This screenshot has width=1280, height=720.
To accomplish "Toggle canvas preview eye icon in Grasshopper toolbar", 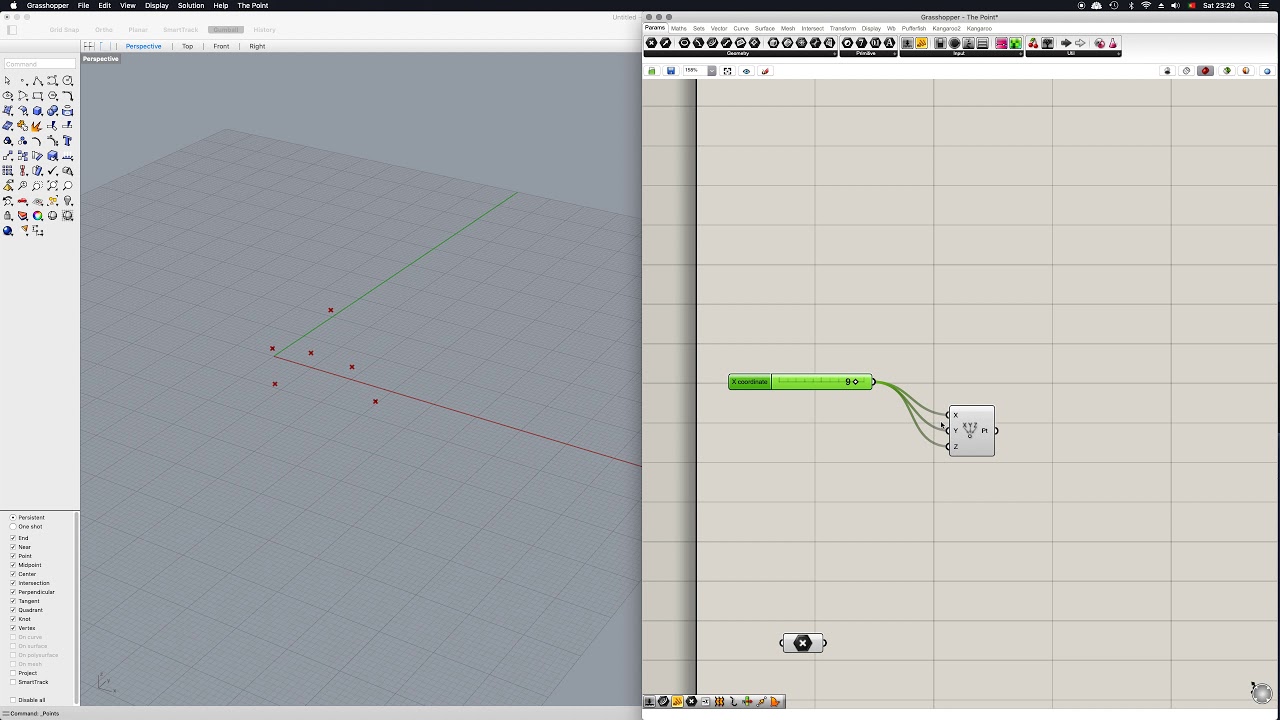I will 746,71.
